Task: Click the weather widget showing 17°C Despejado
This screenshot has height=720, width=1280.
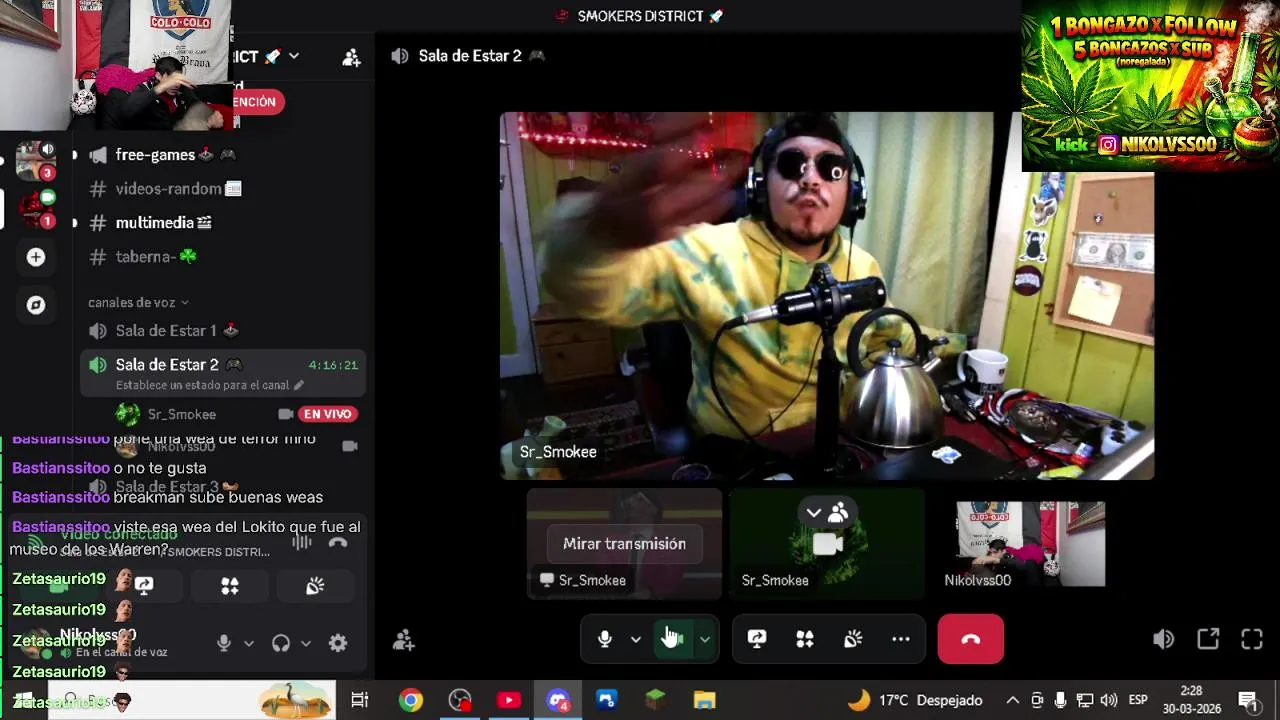Action: [915, 700]
